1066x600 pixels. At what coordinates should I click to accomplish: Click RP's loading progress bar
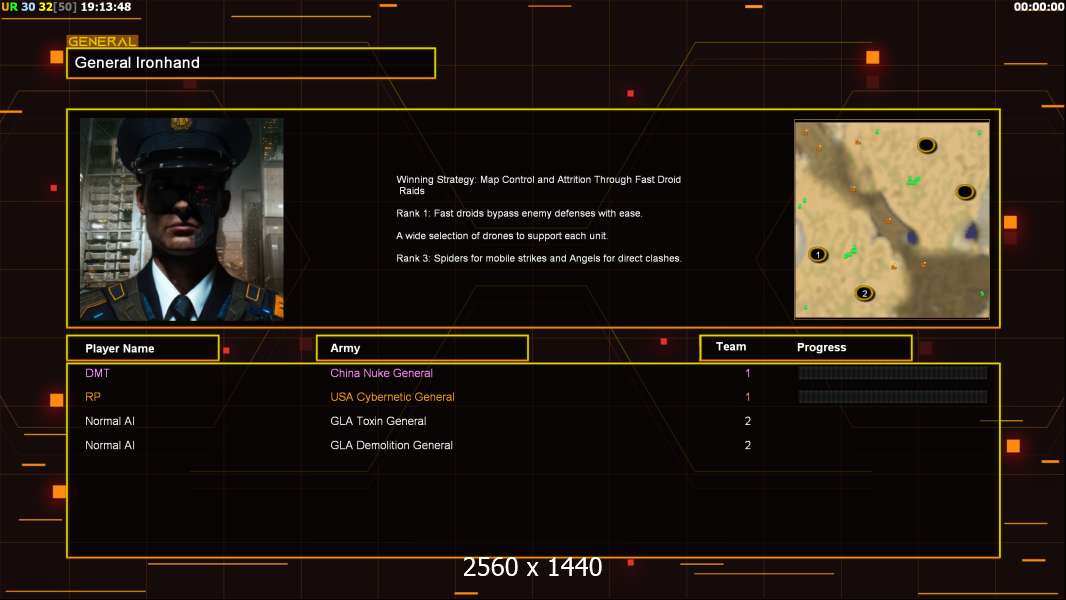click(x=893, y=396)
